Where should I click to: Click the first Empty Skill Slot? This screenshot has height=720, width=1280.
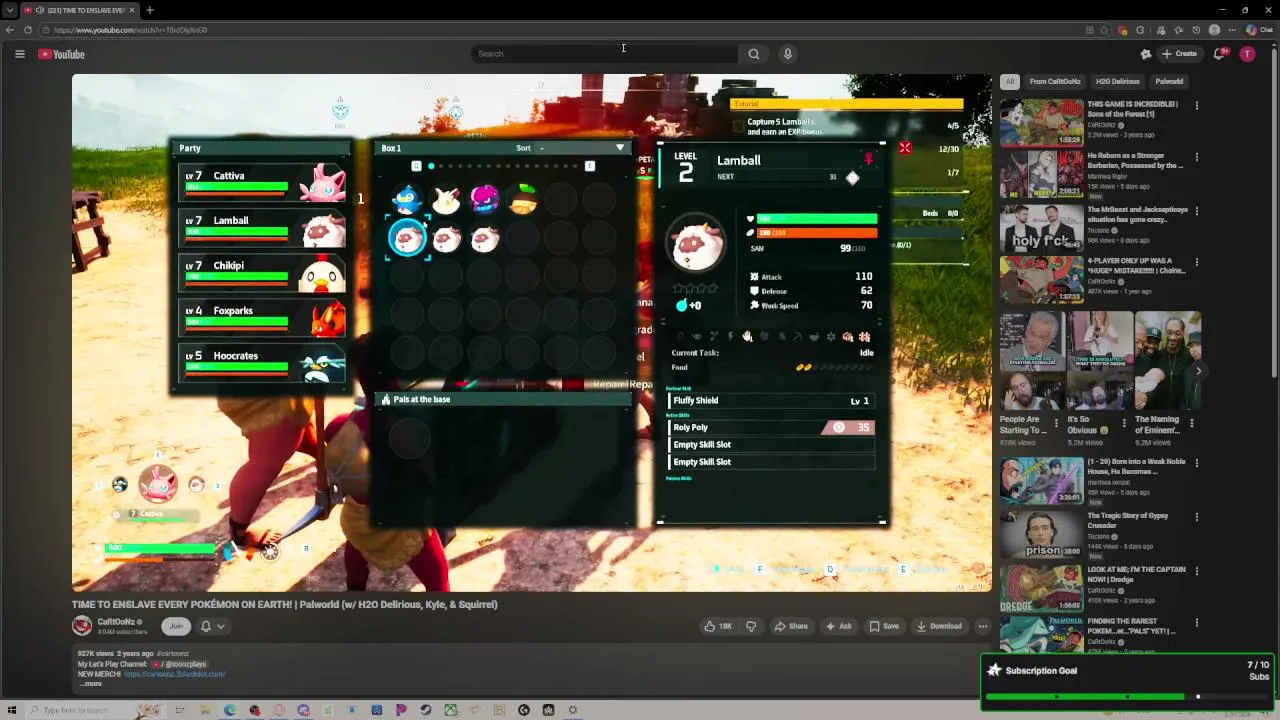pyautogui.click(x=771, y=444)
